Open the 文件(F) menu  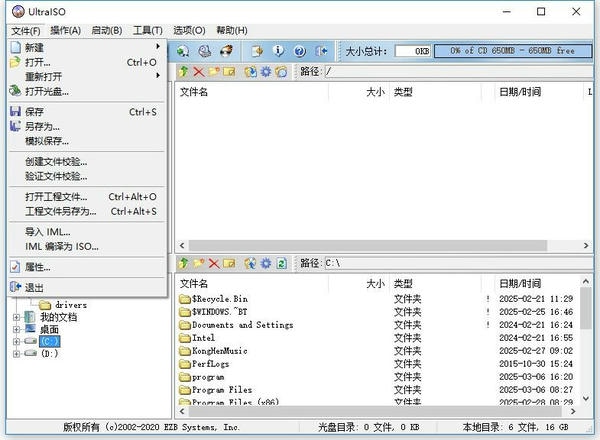coord(26,31)
